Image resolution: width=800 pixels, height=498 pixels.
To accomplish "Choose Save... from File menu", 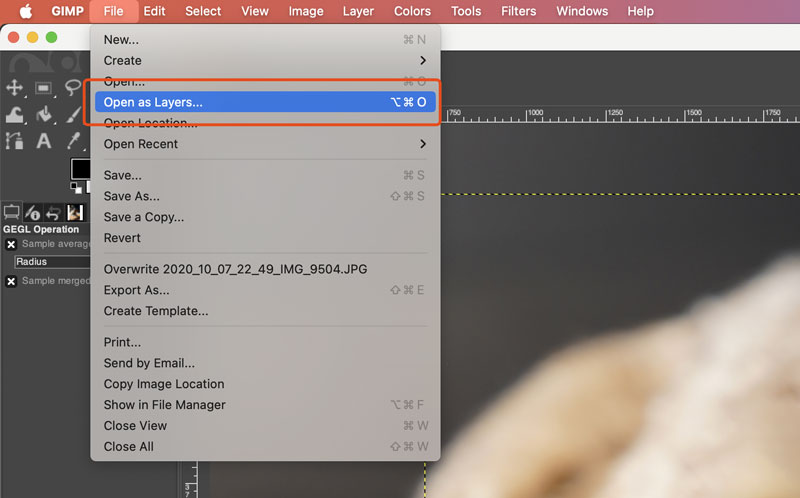I will click(265, 175).
